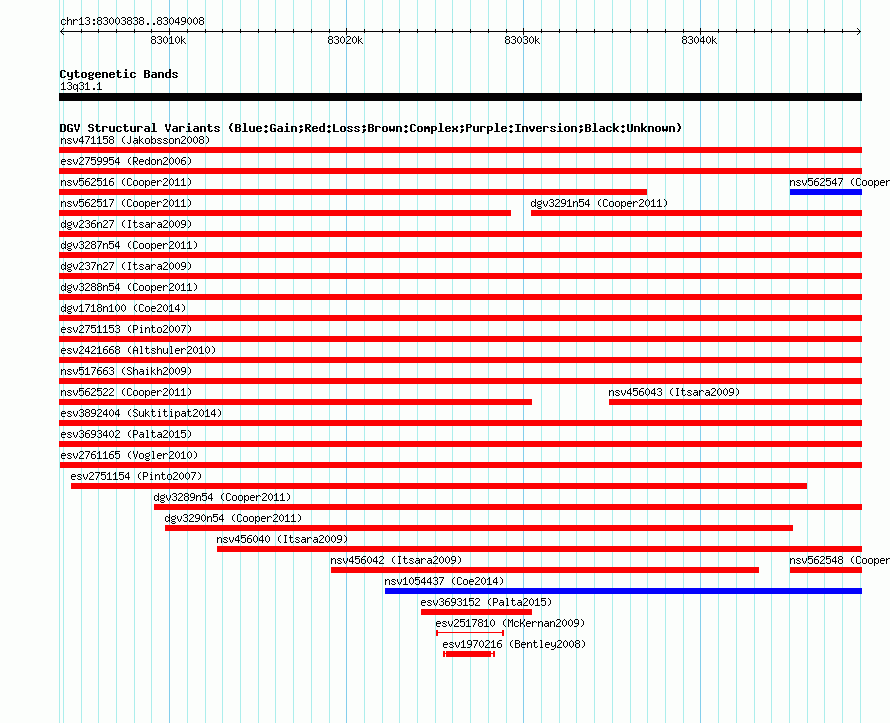Click the nsv562517 (Cooper2011) label
890x723 pixels.
click(x=126, y=203)
